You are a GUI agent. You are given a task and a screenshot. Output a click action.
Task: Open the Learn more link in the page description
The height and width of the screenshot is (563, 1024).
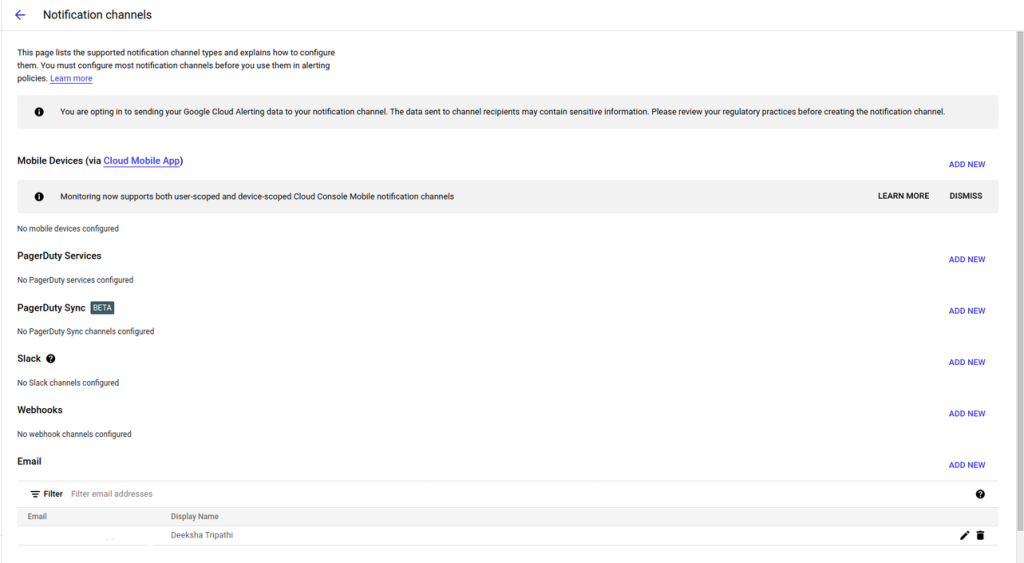71,79
